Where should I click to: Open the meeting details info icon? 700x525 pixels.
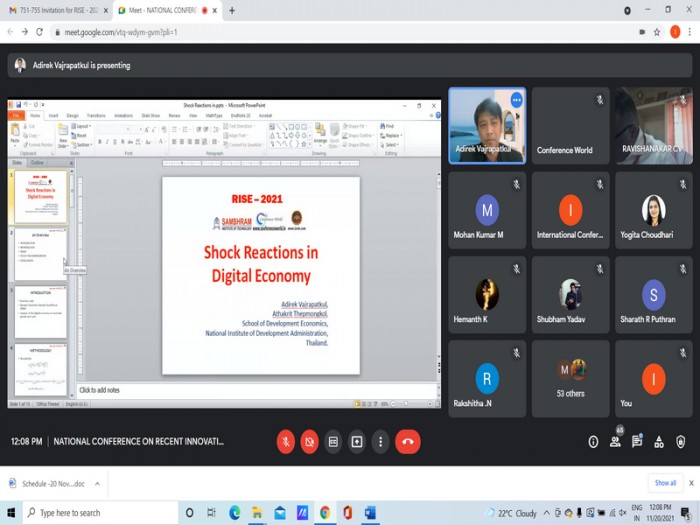point(593,442)
